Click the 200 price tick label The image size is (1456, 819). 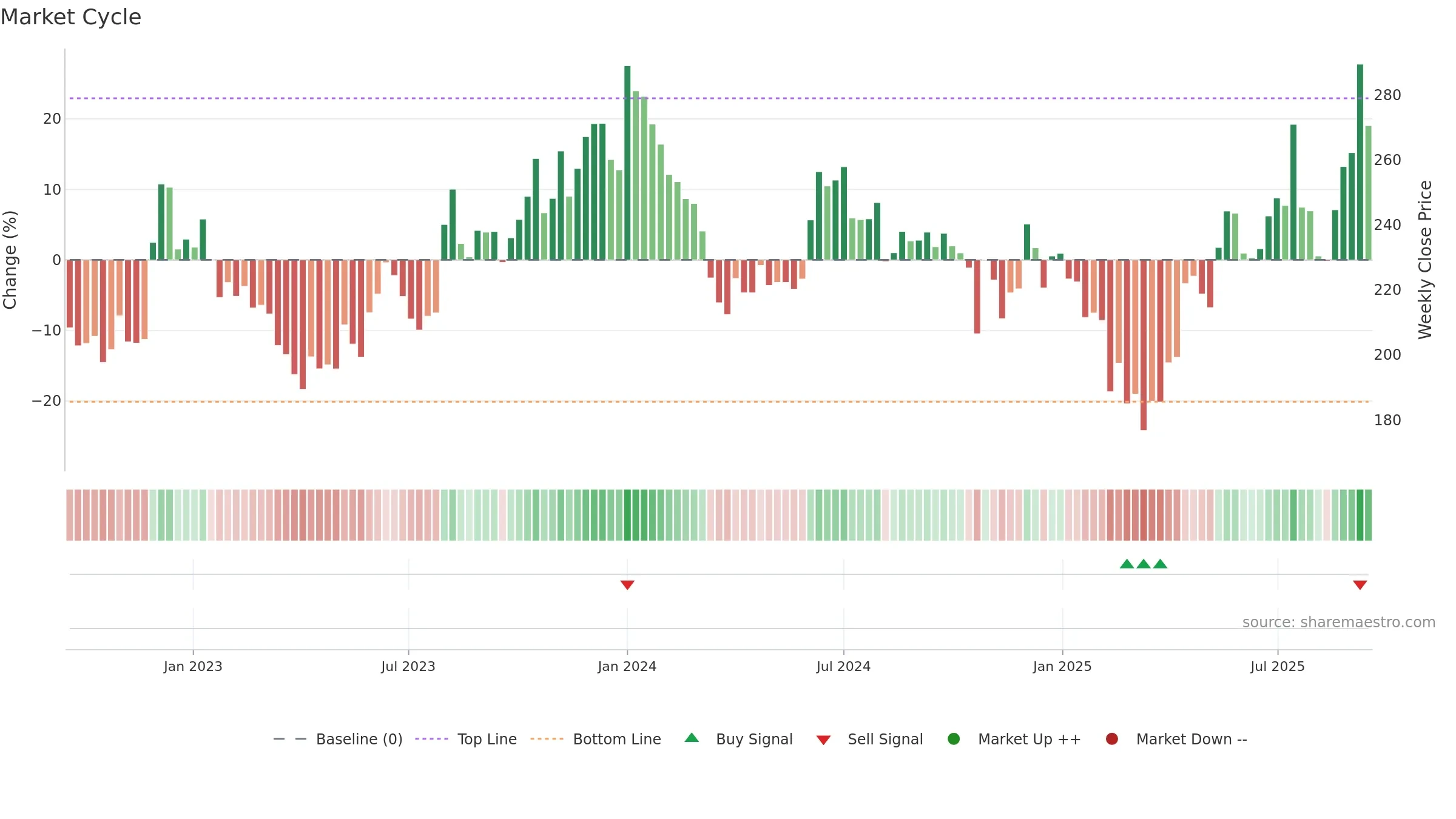tap(1387, 355)
